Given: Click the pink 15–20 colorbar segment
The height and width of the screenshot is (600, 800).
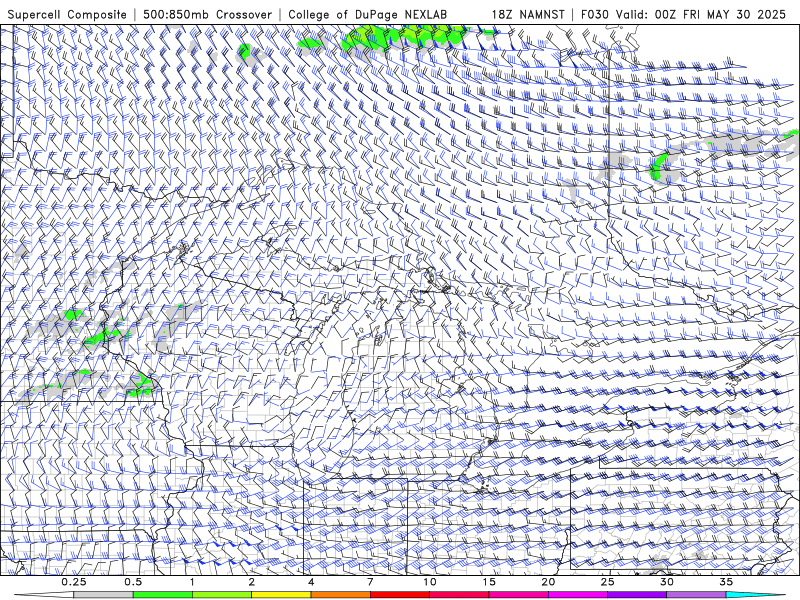Looking at the screenshot, I should click(x=518, y=595).
